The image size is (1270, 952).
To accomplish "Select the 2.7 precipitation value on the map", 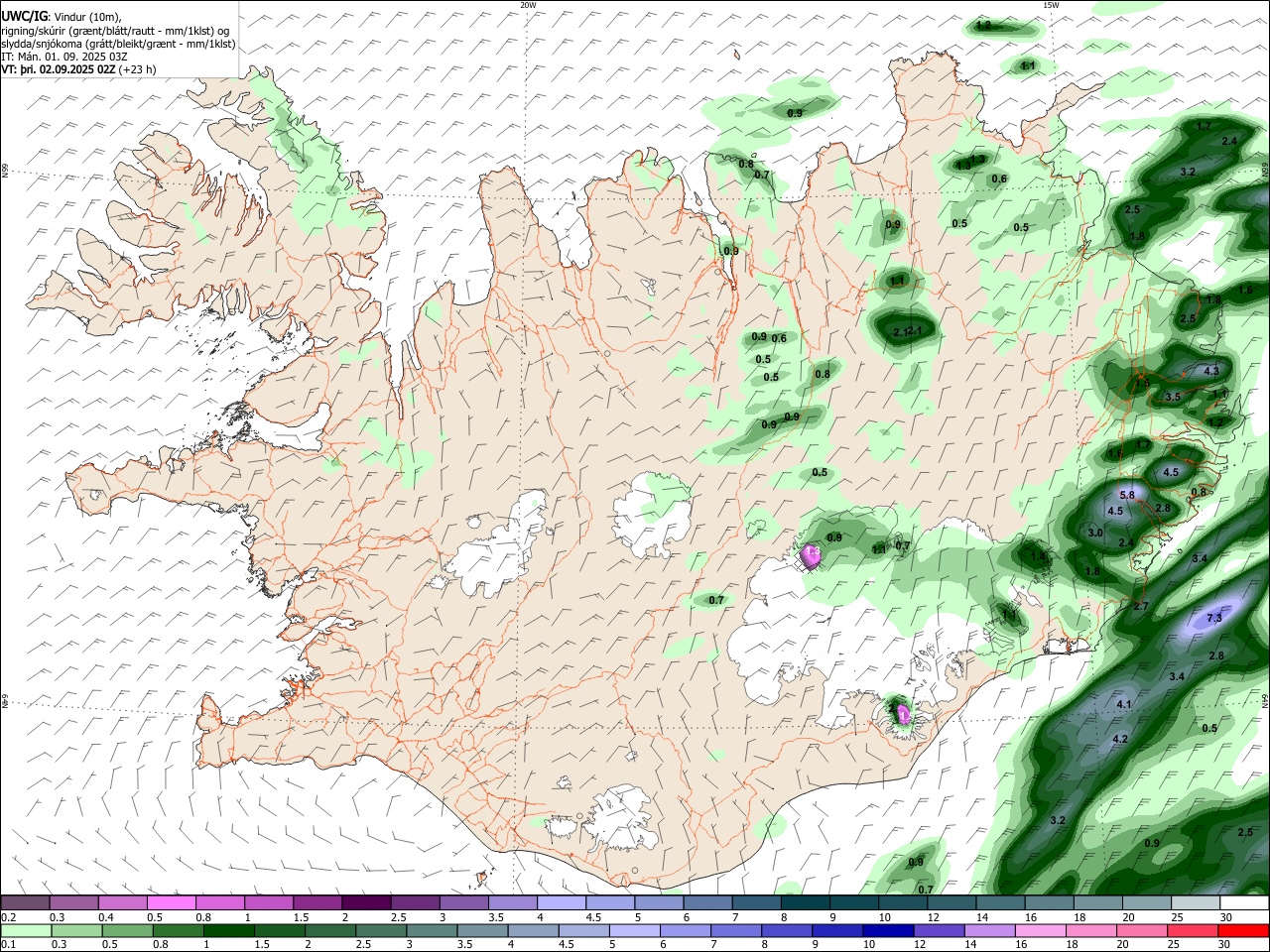I will 1140,606.
